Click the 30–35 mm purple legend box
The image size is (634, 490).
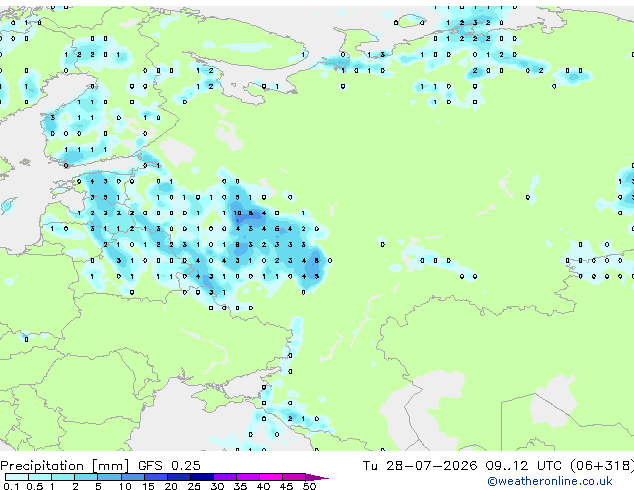click(x=225, y=477)
